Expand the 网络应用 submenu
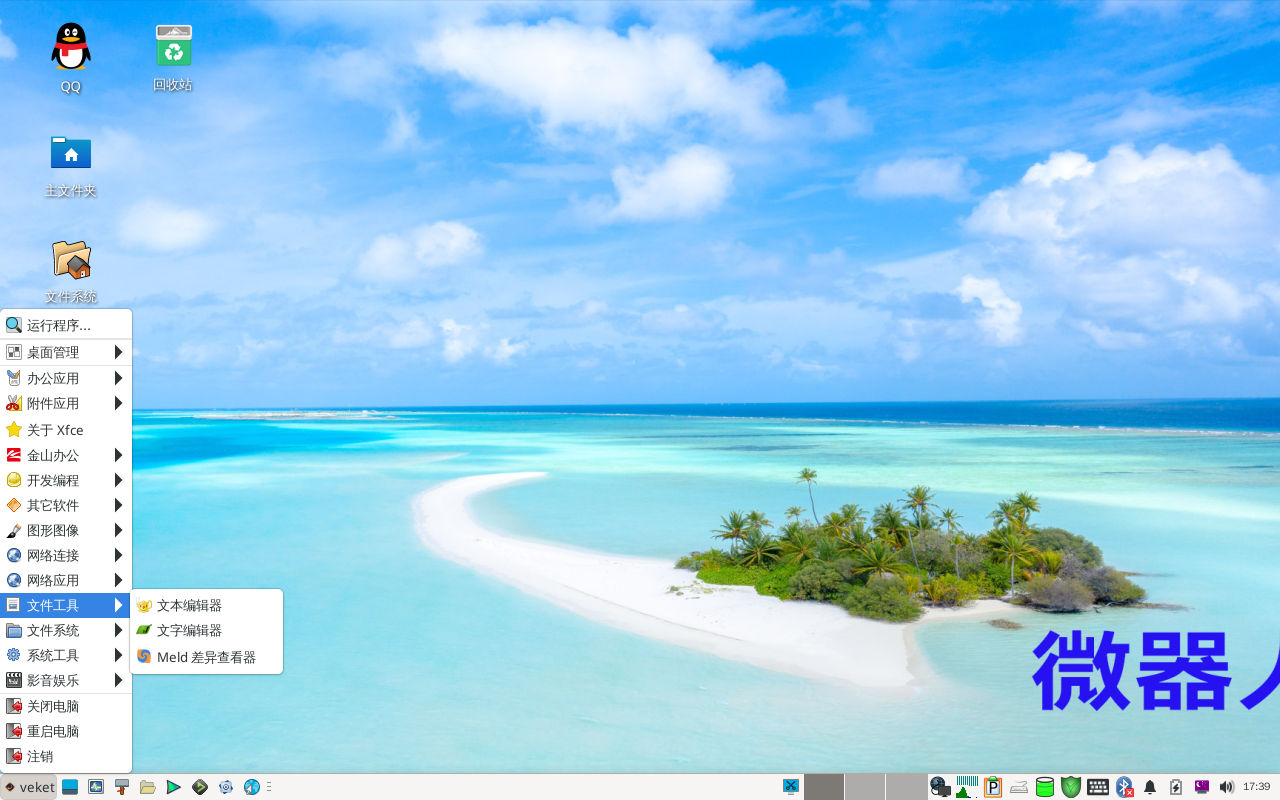Image resolution: width=1280 pixels, height=800 pixels. tap(66, 580)
